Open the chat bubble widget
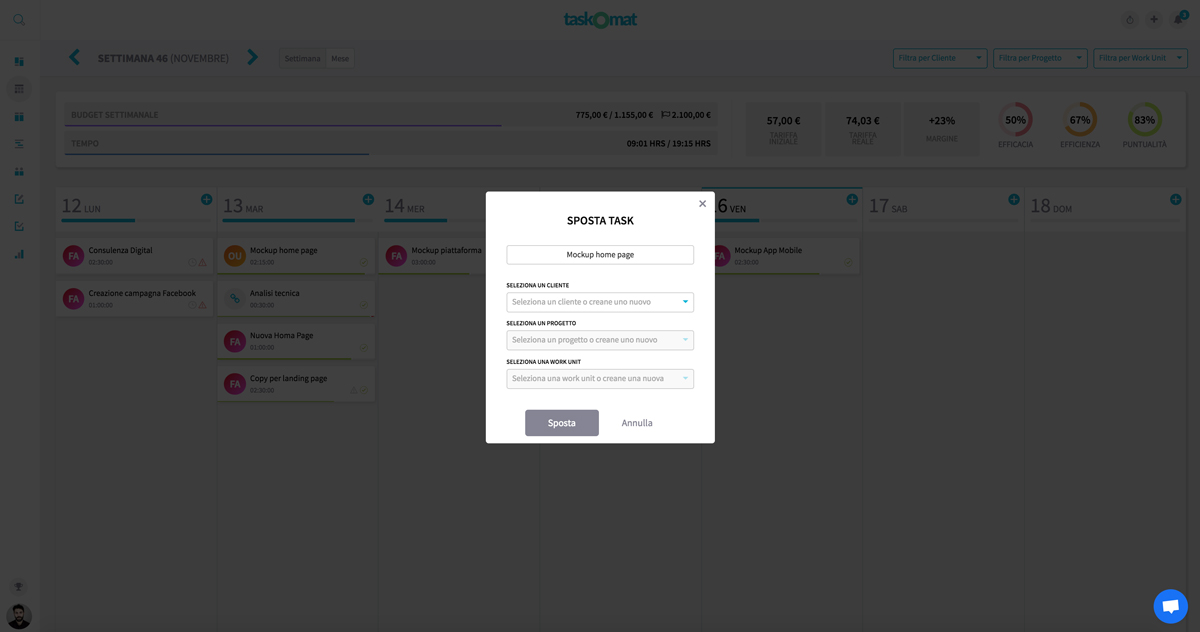The image size is (1200, 632). point(1170,606)
